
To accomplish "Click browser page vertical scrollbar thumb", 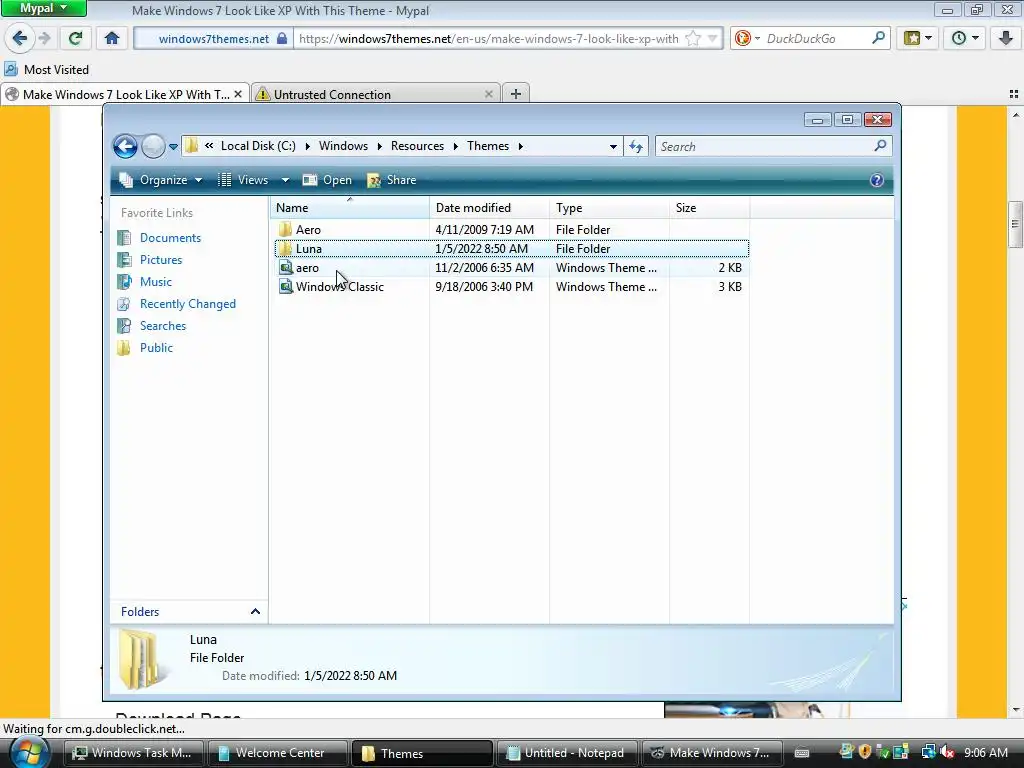I will coord(1014,224).
